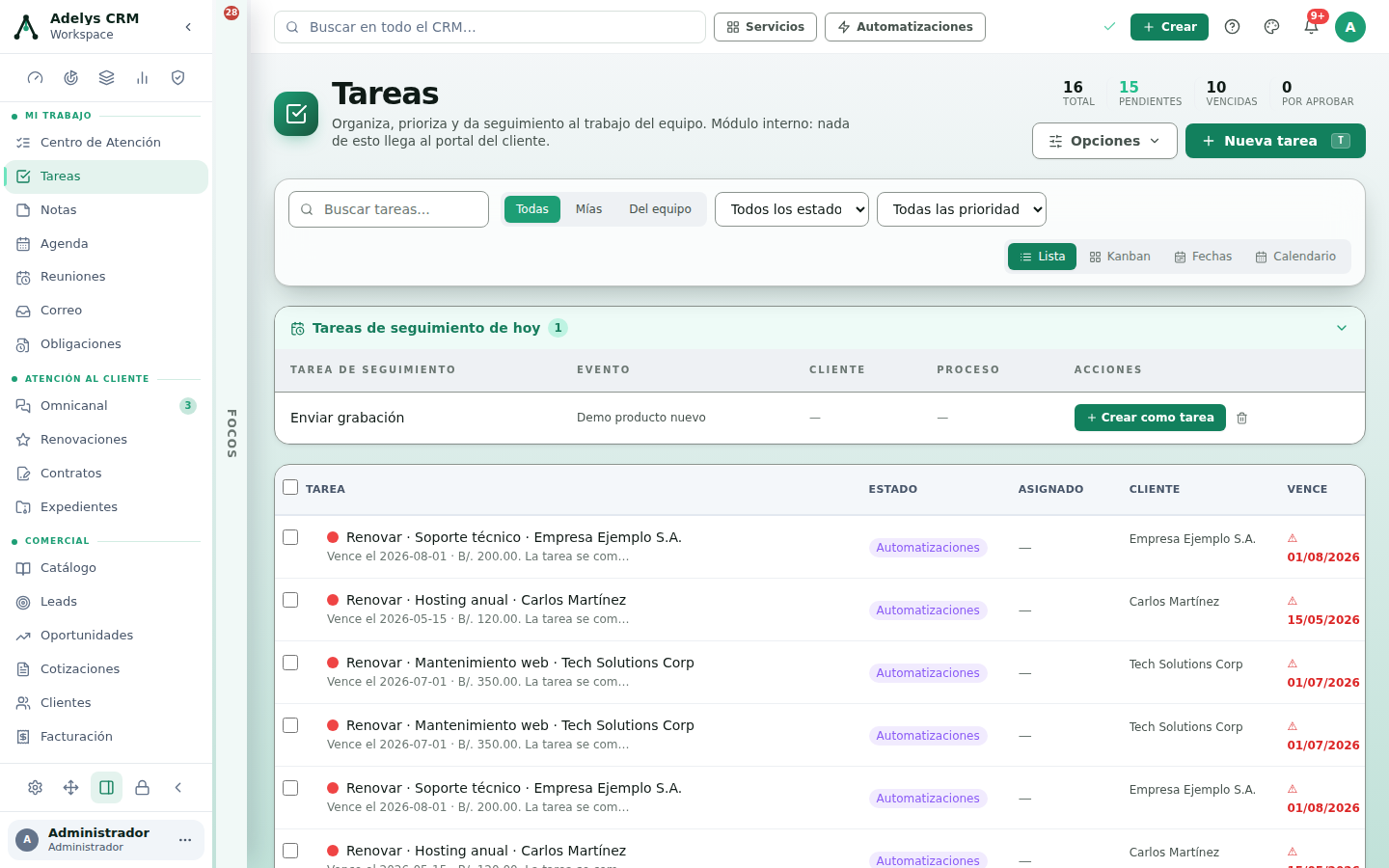This screenshot has width=1389, height=868.
Task: Open the help question mark icon
Action: point(1232,27)
